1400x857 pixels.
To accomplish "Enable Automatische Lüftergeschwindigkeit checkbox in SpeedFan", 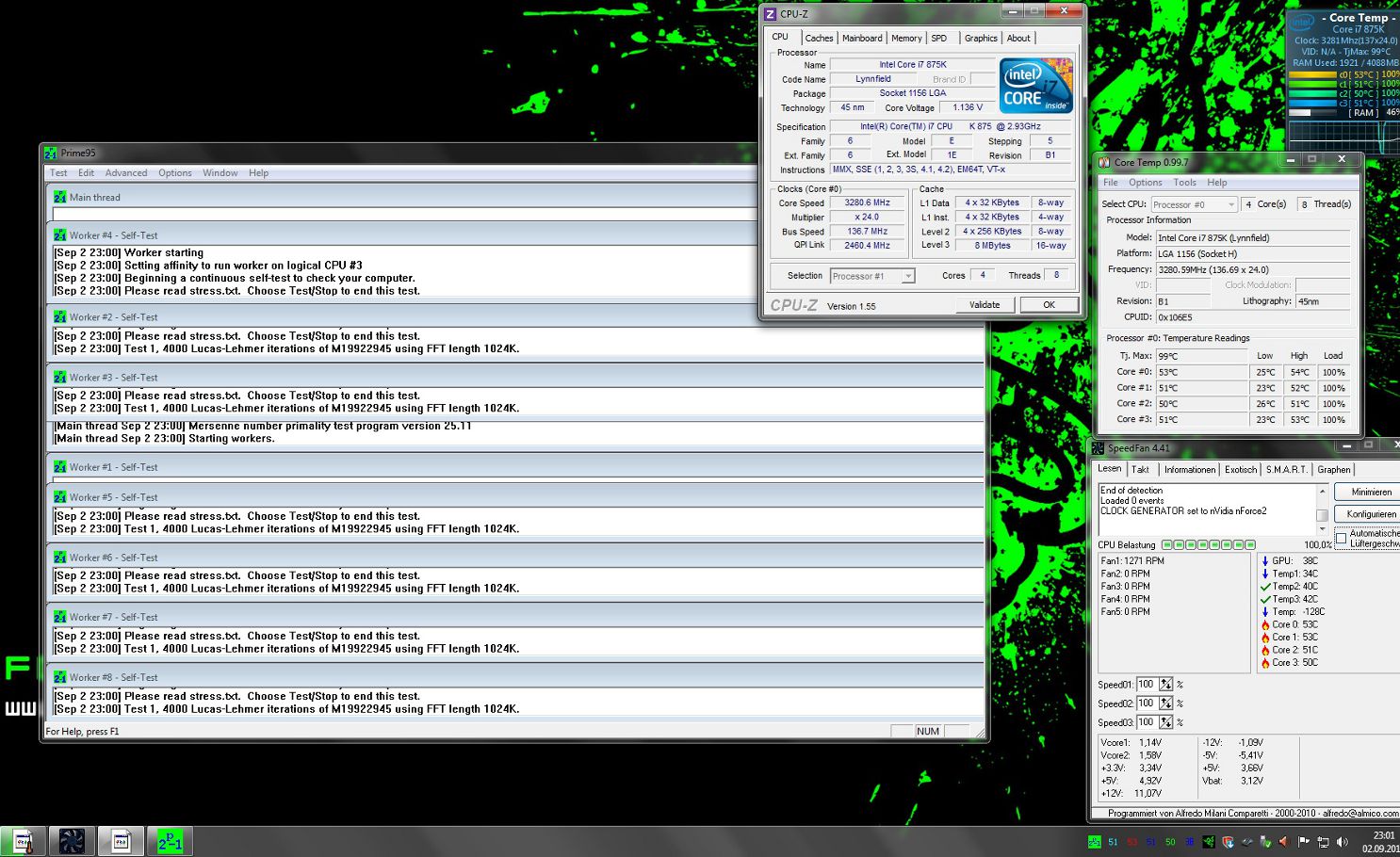I will coord(1341,538).
